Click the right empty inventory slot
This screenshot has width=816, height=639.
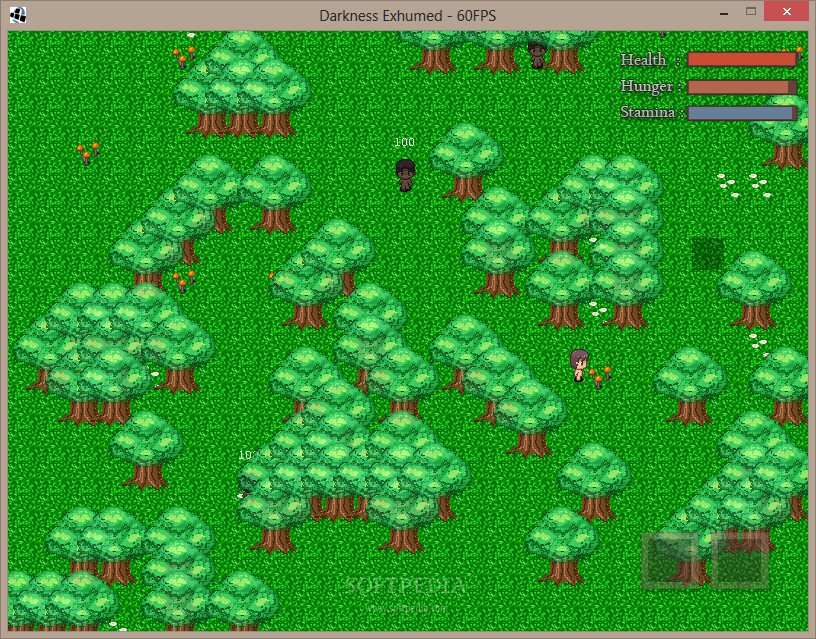pos(740,560)
